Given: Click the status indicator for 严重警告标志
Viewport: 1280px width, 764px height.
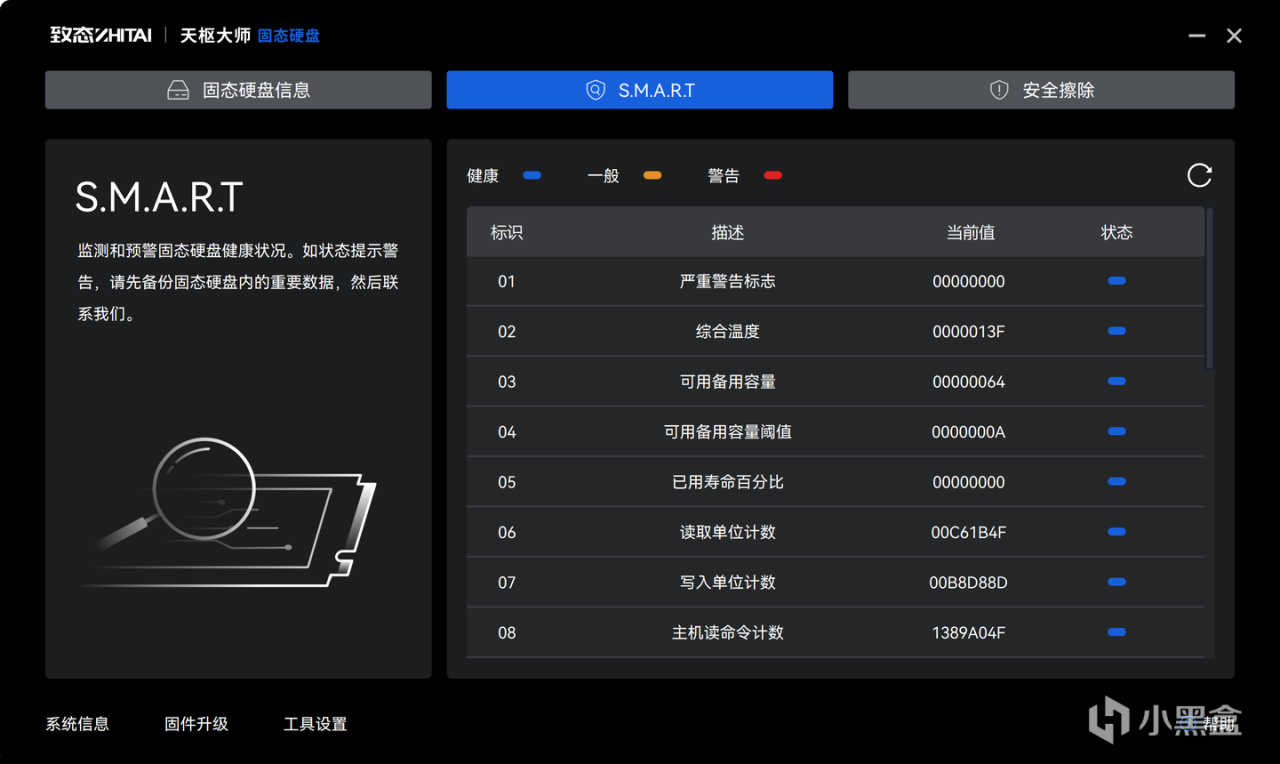Looking at the screenshot, I should tap(1117, 281).
